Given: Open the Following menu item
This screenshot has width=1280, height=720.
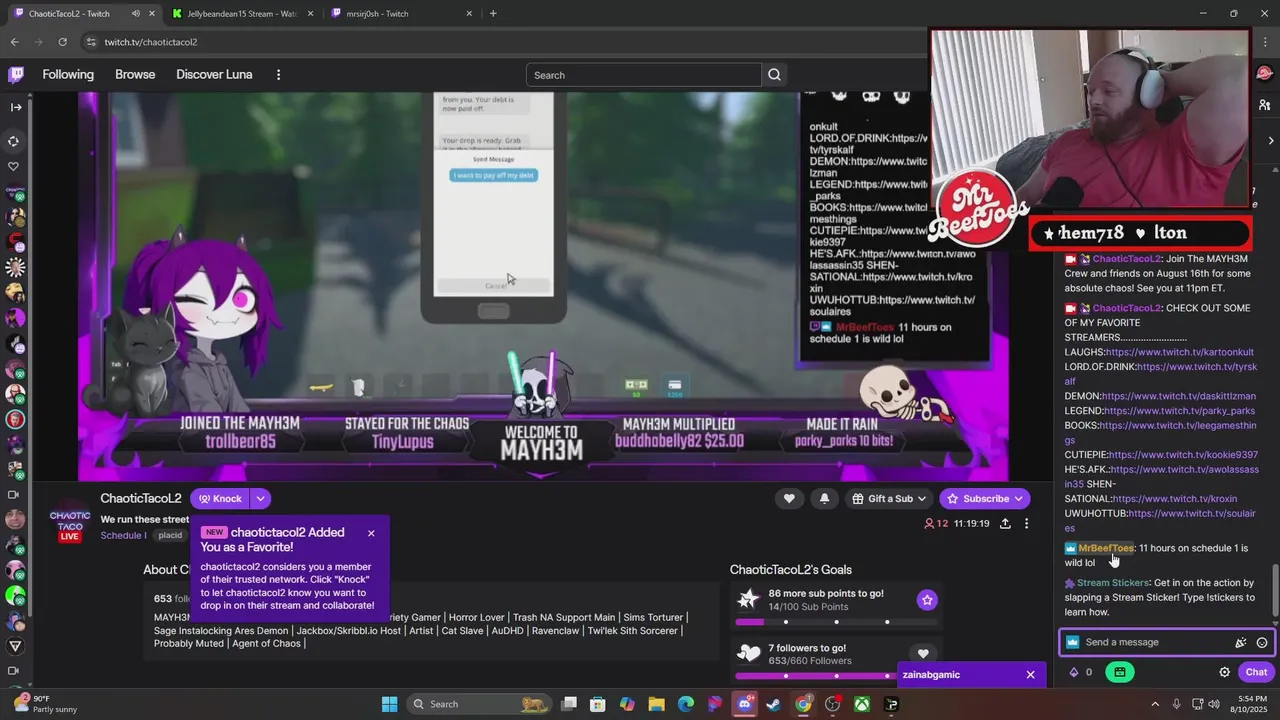Looking at the screenshot, I should 68,75.
